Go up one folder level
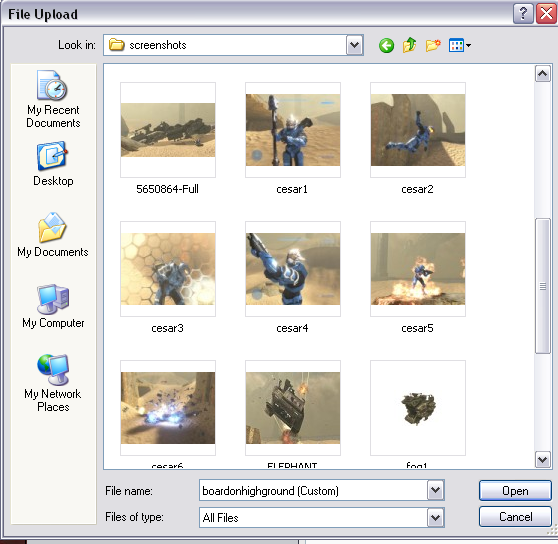The height and width of the screenshot is (544, 558). pos(410,45)
